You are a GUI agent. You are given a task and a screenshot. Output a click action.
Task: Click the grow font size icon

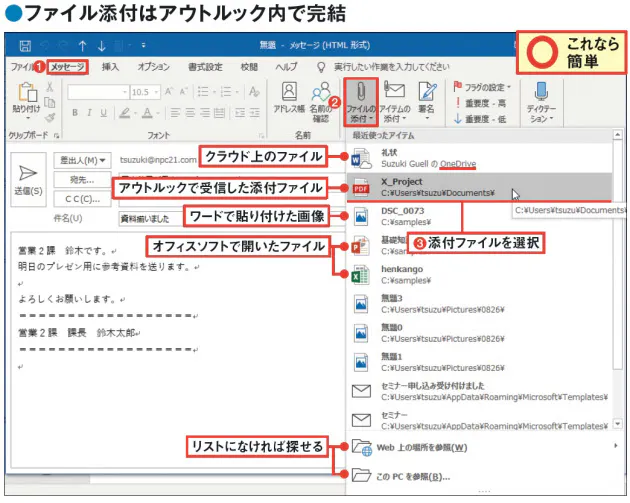pos(169,92)
